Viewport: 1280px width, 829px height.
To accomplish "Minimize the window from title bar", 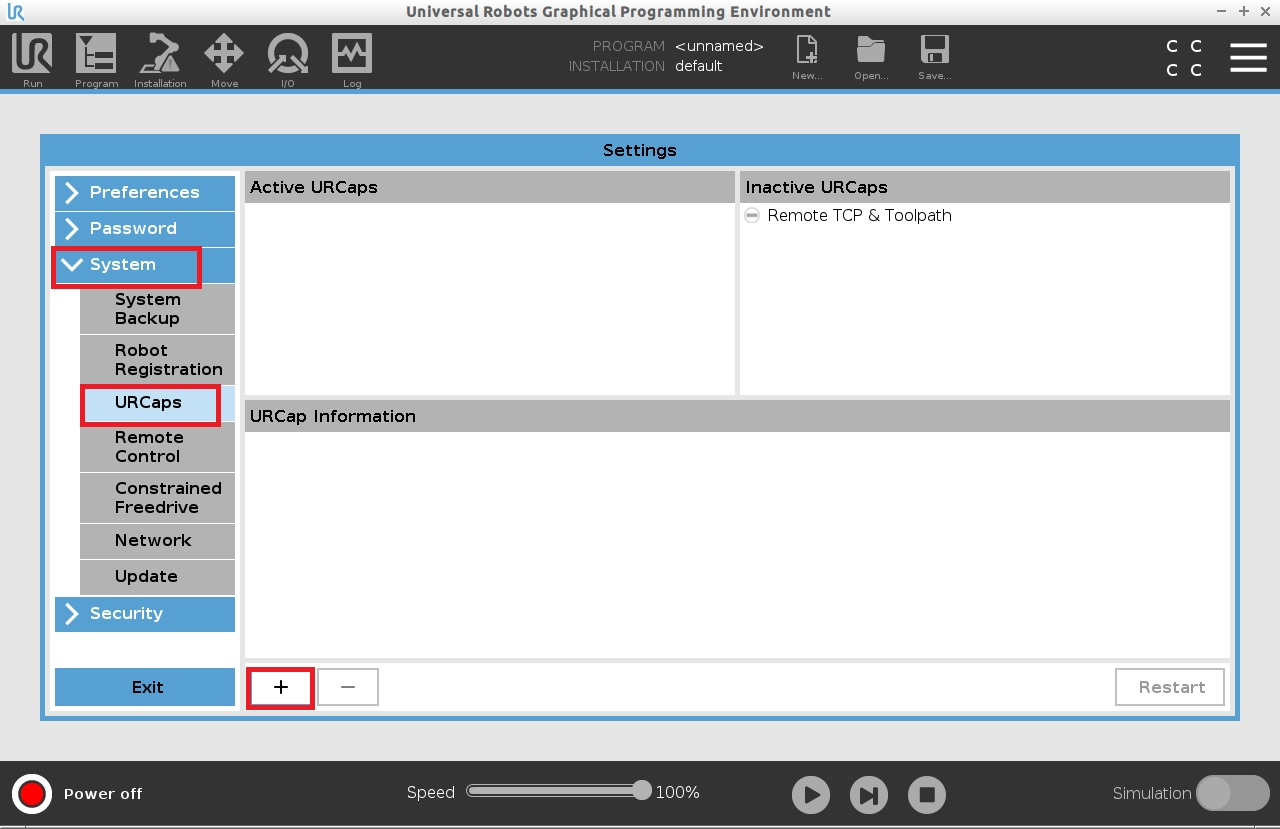I will 1223,11.
